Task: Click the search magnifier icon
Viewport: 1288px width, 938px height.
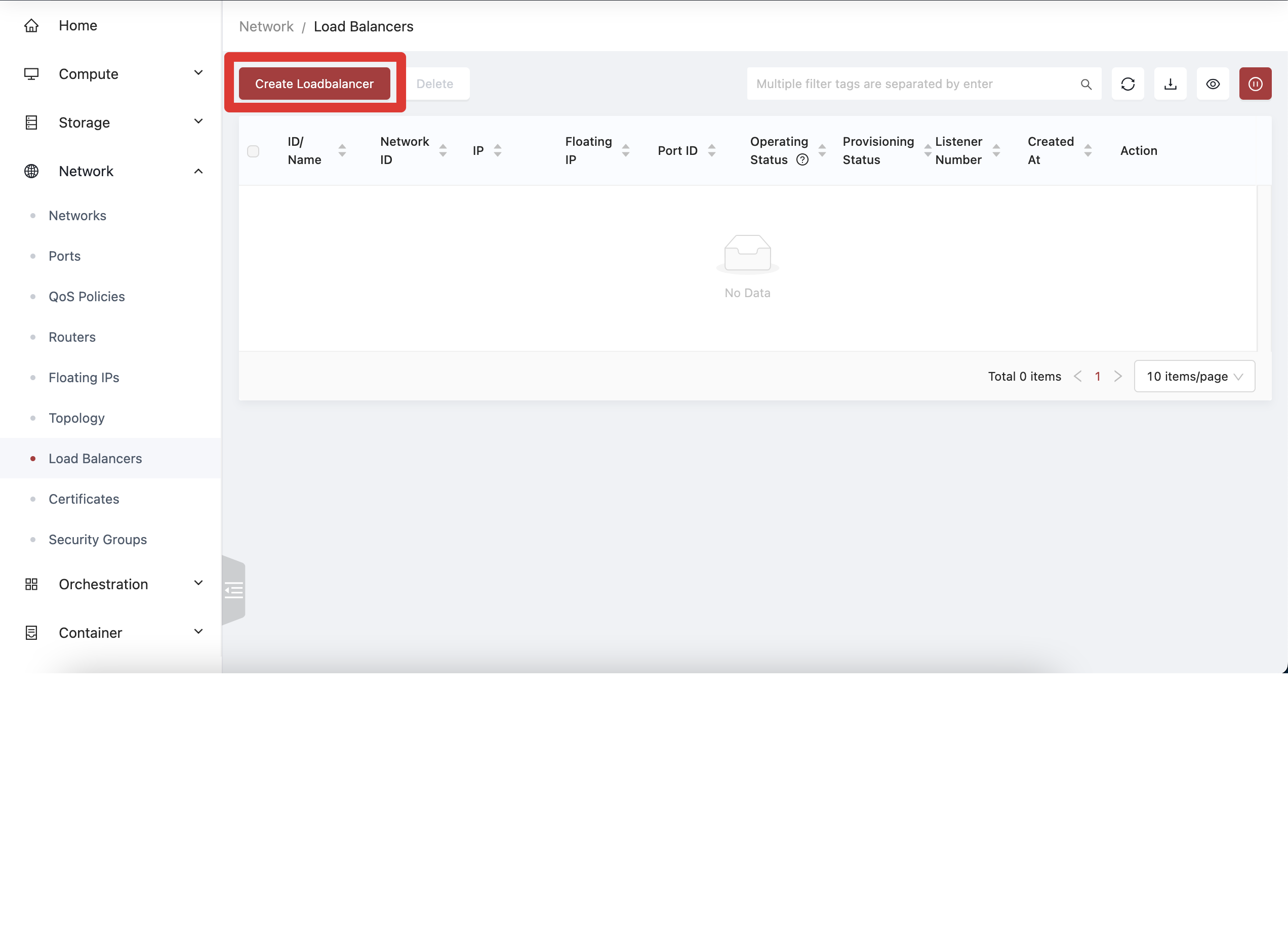Action: coord(1086,84)
